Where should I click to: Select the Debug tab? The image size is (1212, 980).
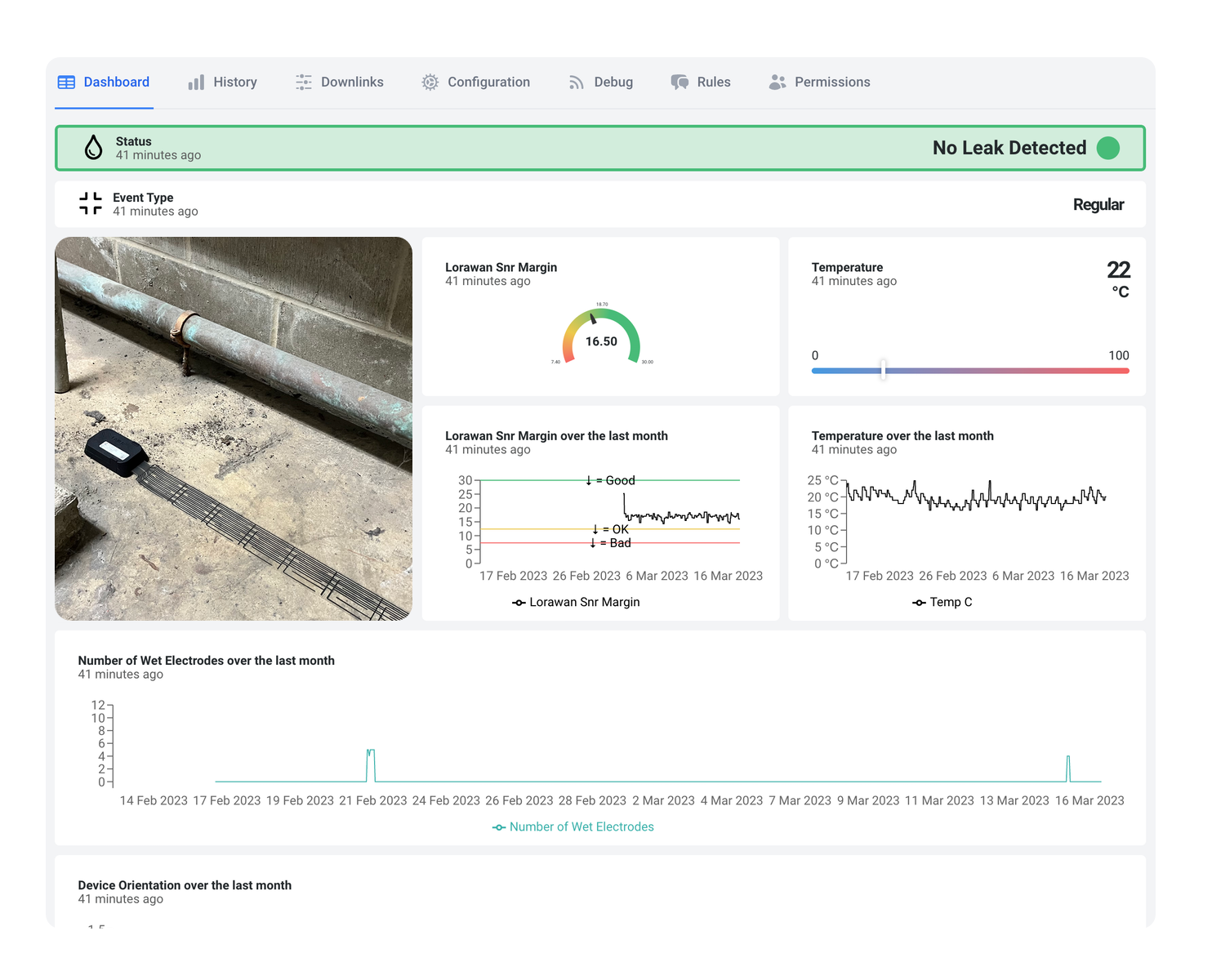(x=600, y=82)
